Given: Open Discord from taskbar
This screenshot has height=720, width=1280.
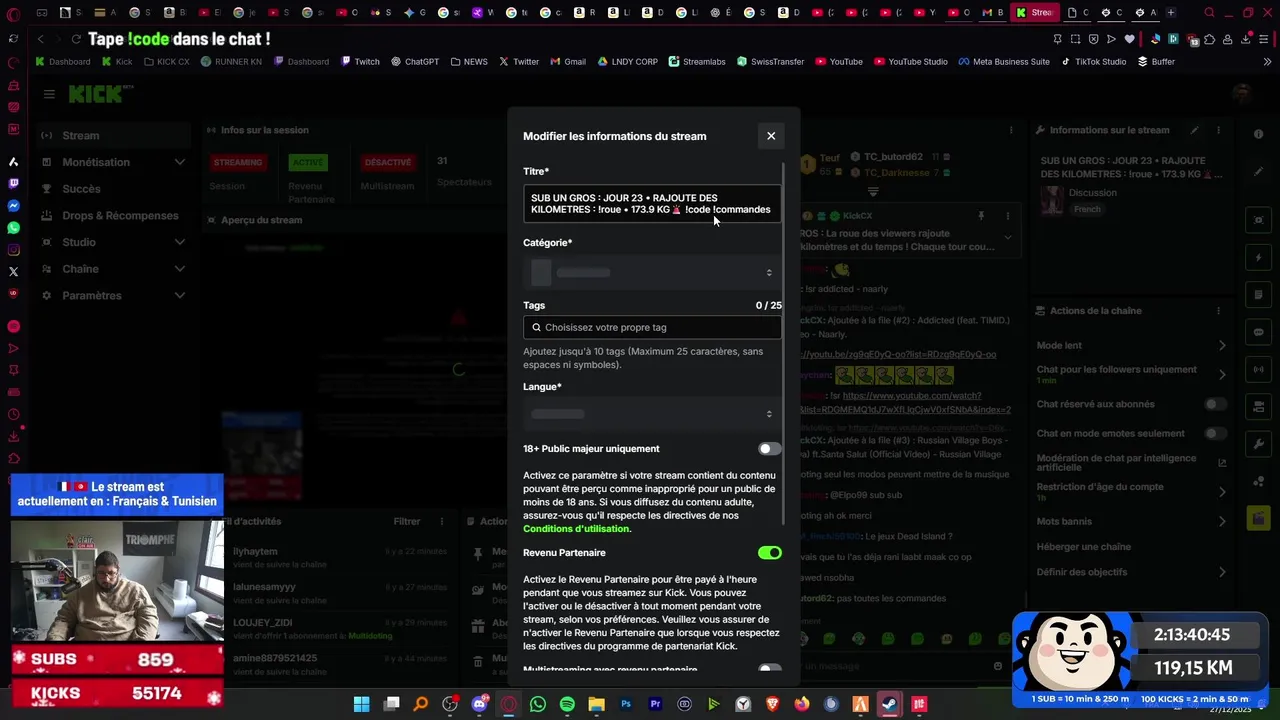Looking at the screenshot, I should click(x=479, y=704).
